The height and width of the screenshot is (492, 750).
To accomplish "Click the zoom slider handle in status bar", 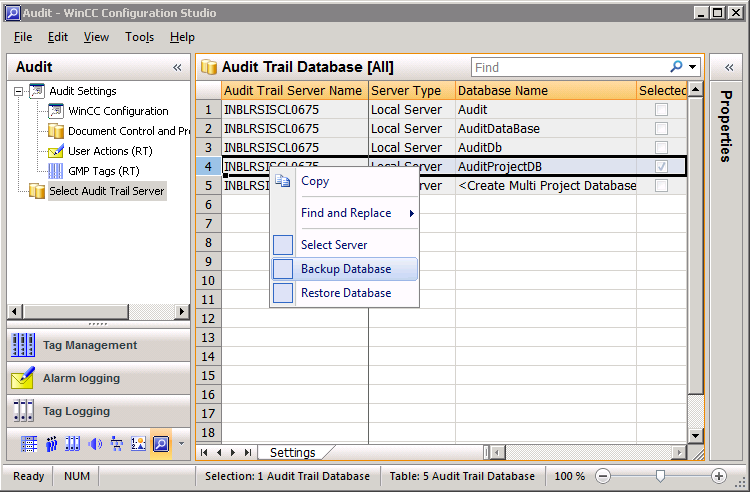I will 660,476.
